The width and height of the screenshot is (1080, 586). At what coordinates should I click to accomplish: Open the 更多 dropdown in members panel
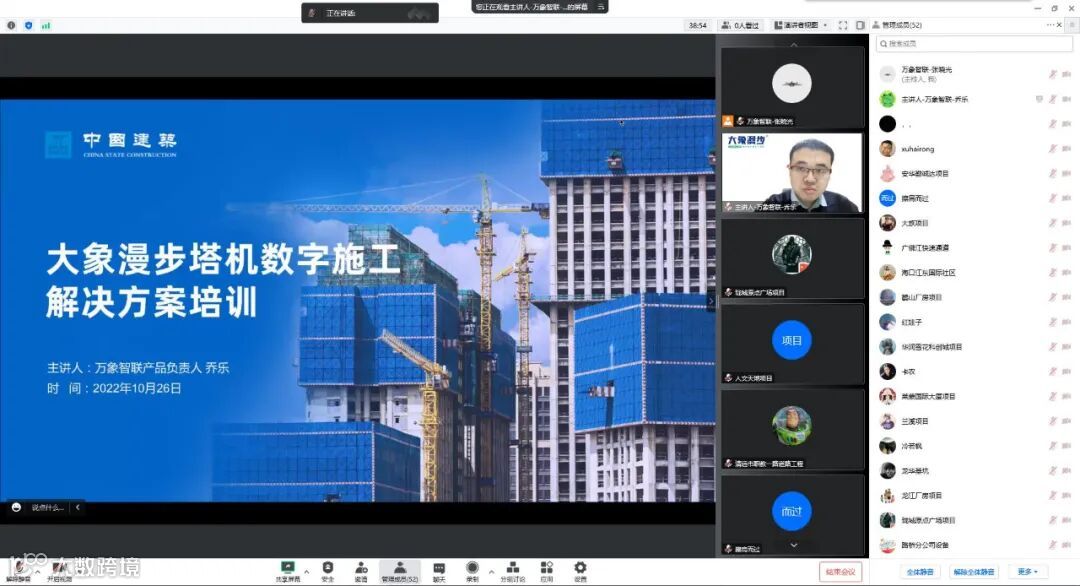[1027, 572]
